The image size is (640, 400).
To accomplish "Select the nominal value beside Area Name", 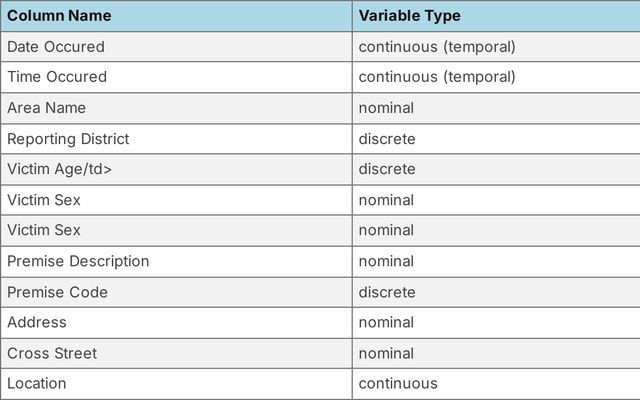I will point(386,108).
